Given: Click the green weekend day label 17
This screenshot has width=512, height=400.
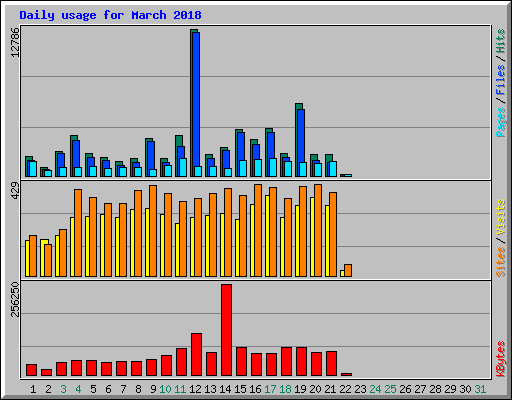Looking at the screenshot, I should tap(270, 389).
